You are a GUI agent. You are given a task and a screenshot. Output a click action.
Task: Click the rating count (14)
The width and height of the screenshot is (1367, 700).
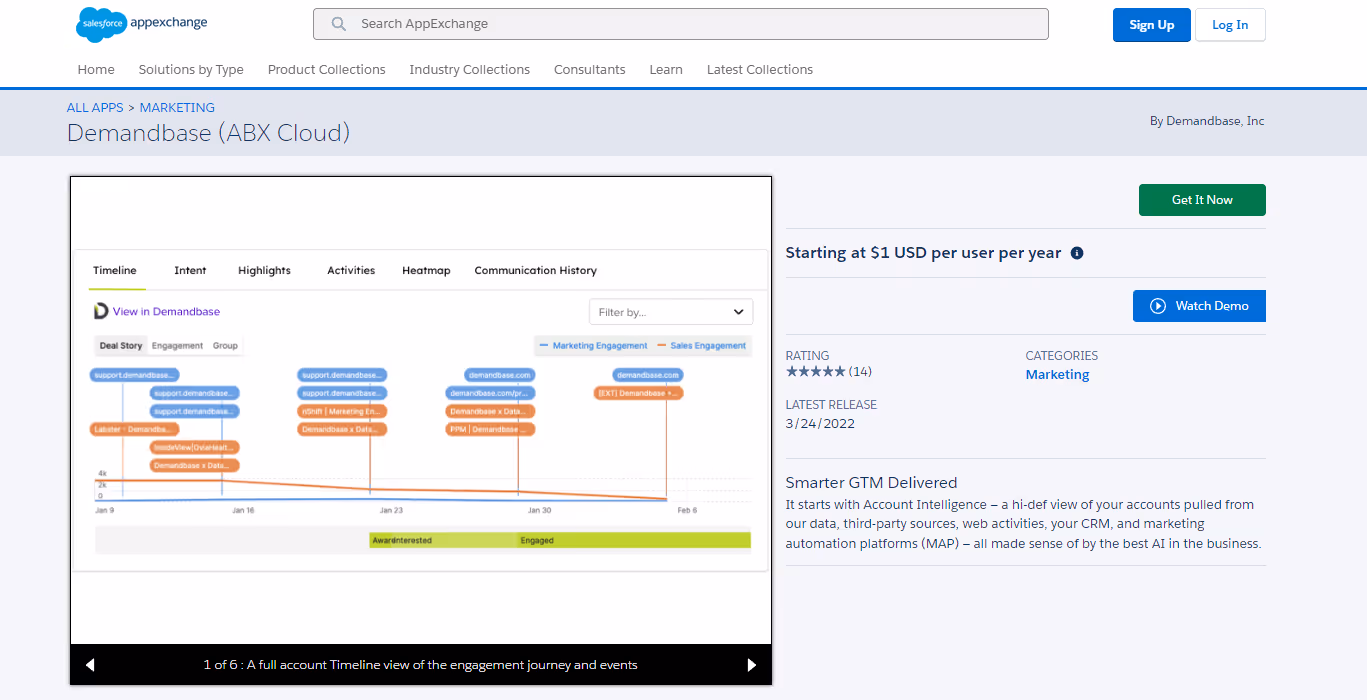pyautogui.click(x=860, y=372)
